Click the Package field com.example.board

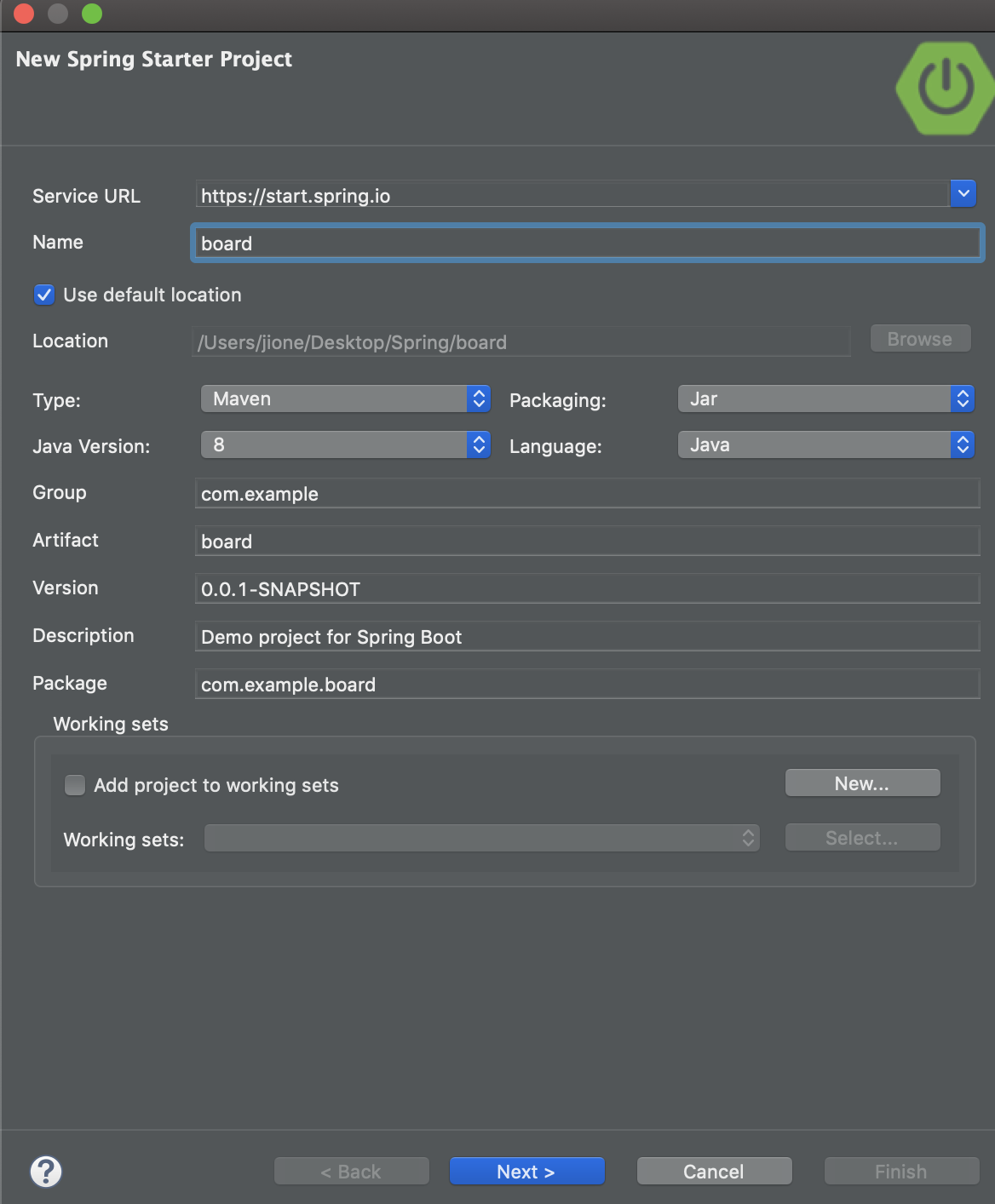point(588,684)
